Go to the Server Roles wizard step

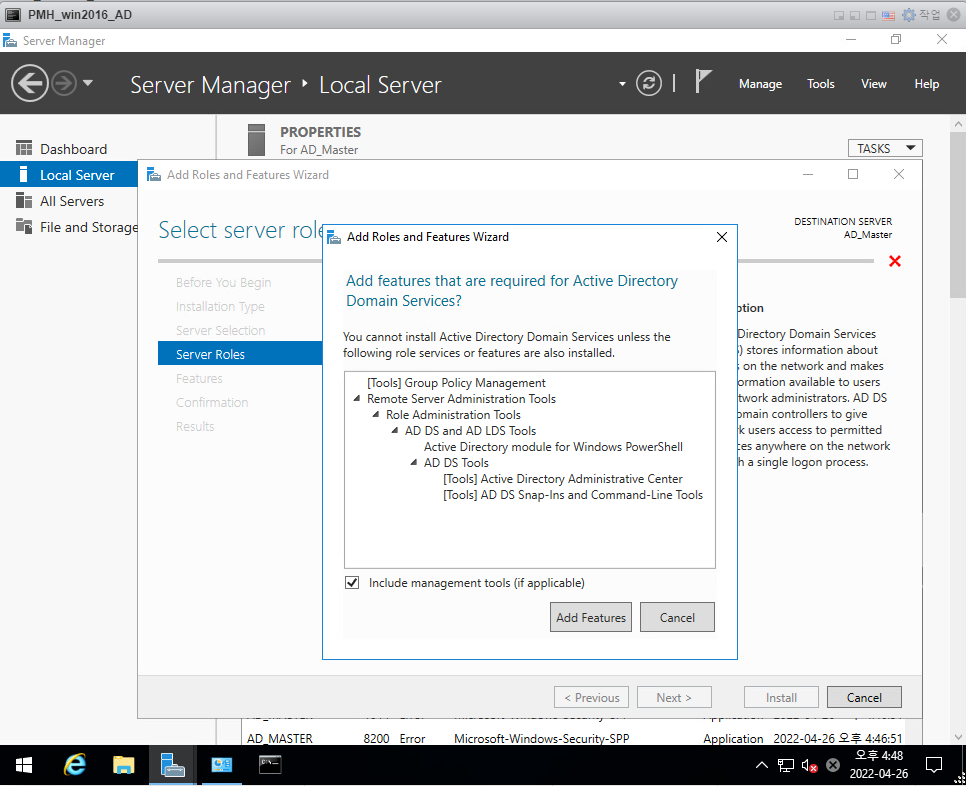pos(240,354)
